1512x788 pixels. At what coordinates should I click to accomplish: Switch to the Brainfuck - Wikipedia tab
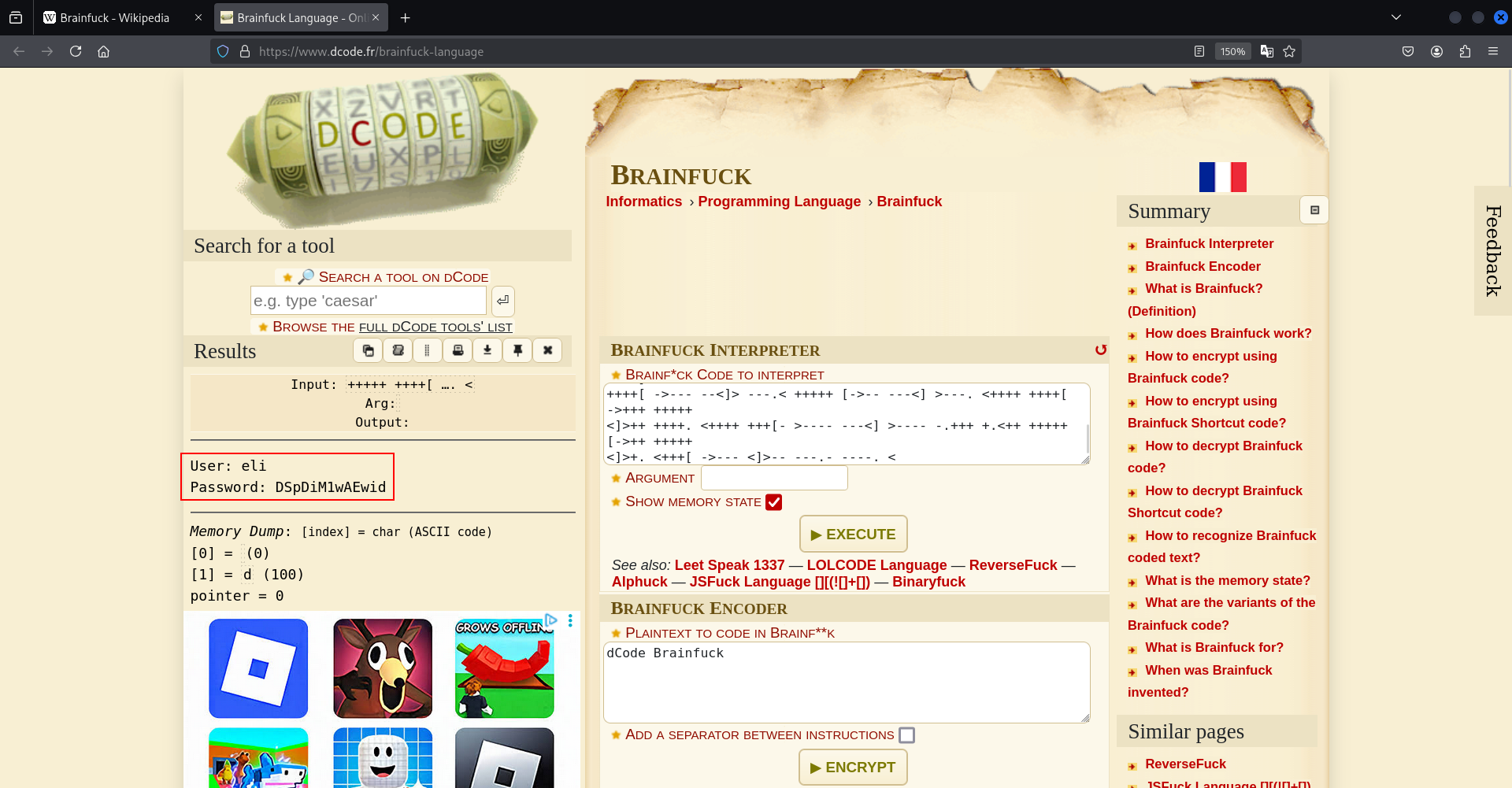[114, 17]
